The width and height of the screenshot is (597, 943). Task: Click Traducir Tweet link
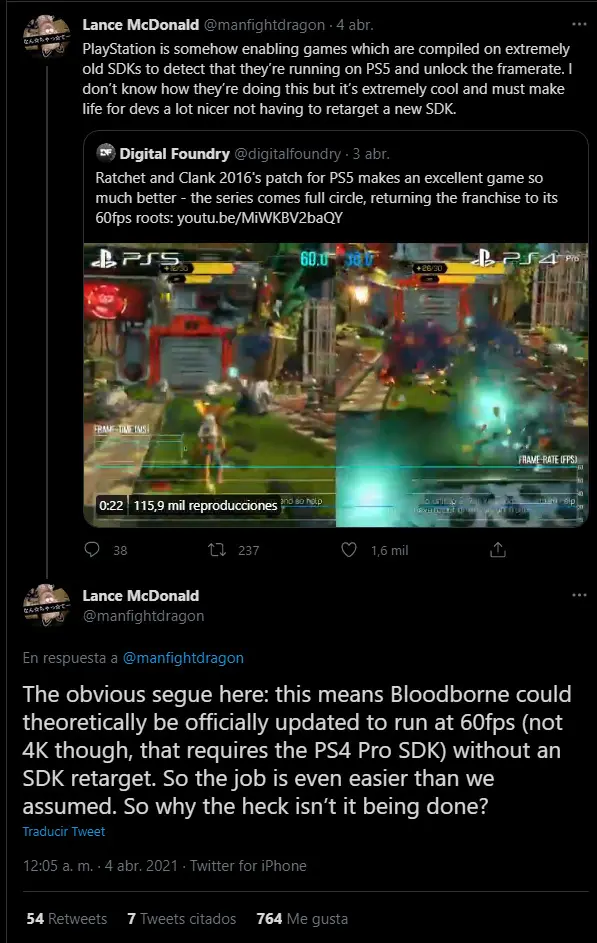coord(64,832)
